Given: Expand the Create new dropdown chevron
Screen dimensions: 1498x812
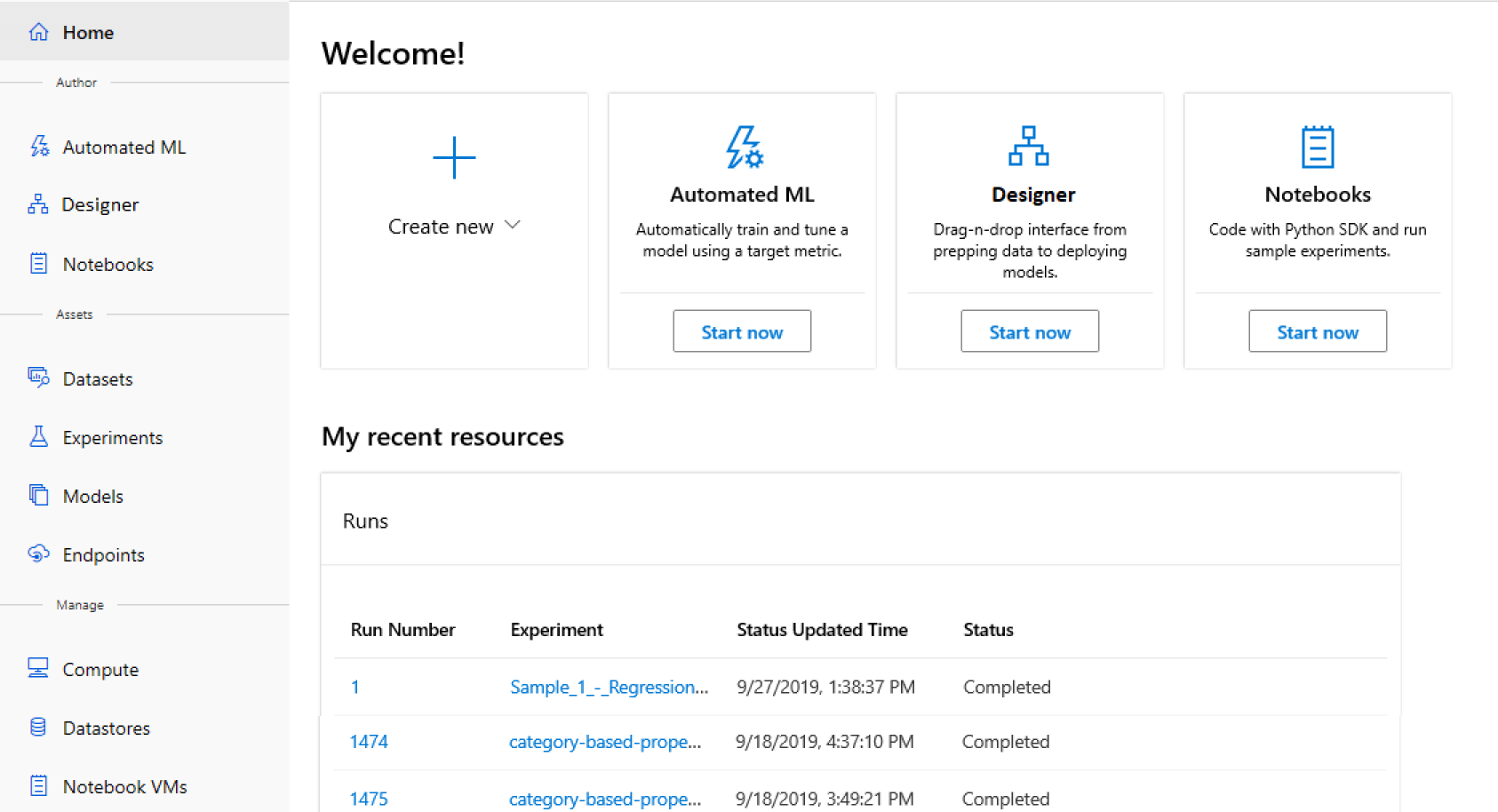Looking at the screenshot, I should 513,226.
